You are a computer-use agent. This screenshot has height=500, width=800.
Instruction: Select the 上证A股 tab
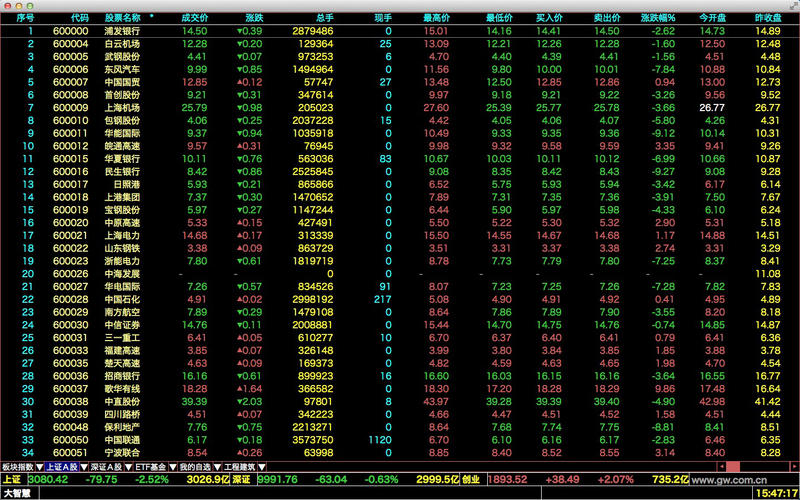pos(62,467)
